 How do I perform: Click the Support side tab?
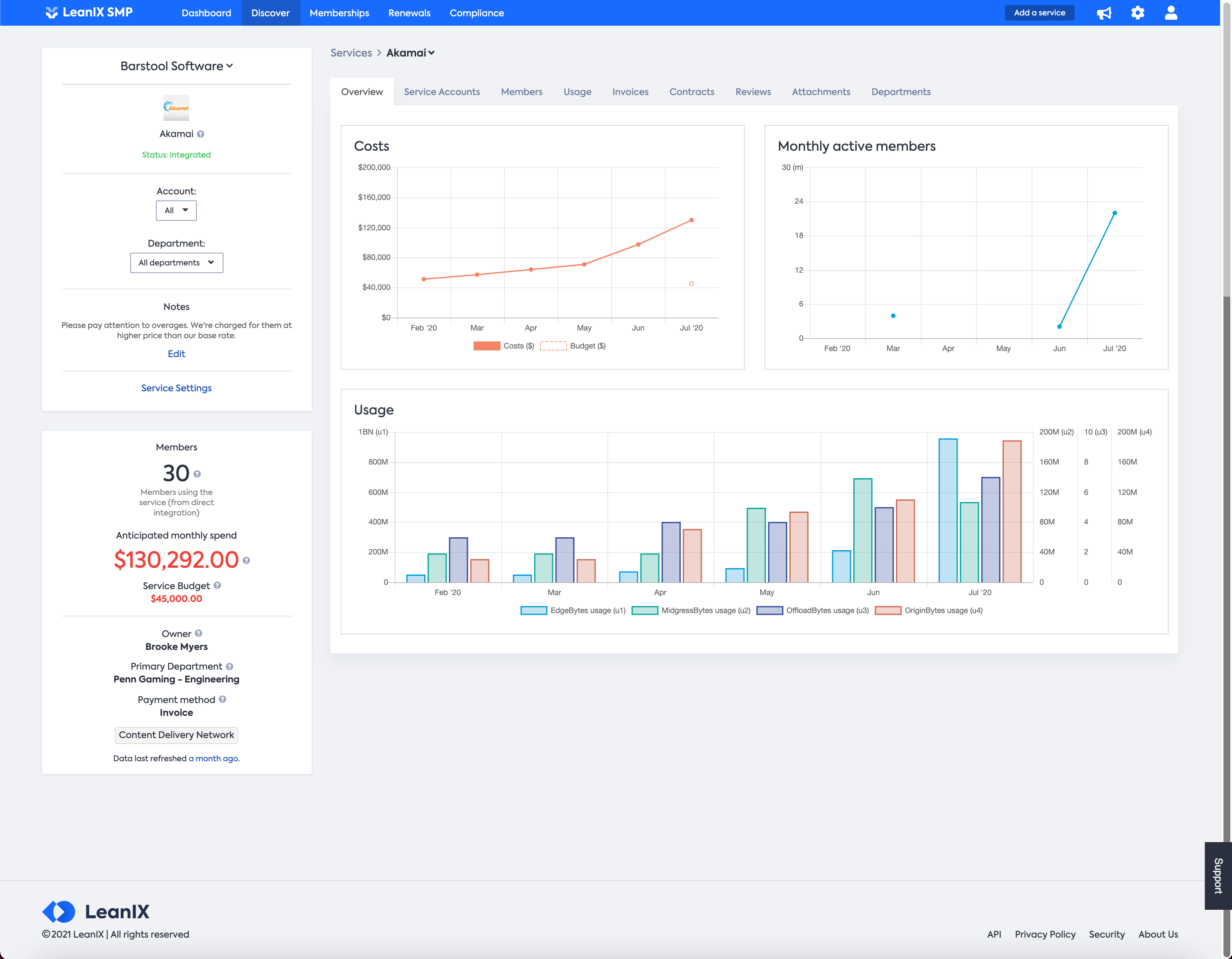[1218, 876]
